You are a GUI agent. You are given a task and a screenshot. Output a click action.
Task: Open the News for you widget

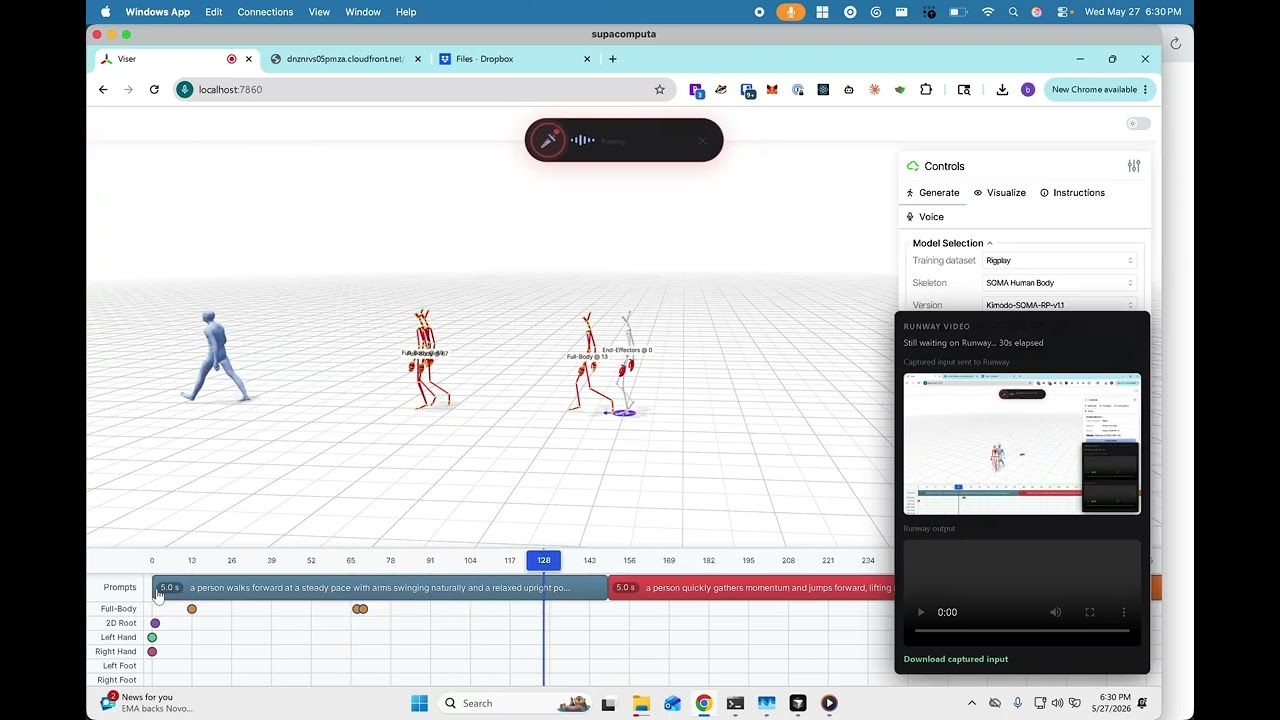pyautogui.click(x=147, y=703)
